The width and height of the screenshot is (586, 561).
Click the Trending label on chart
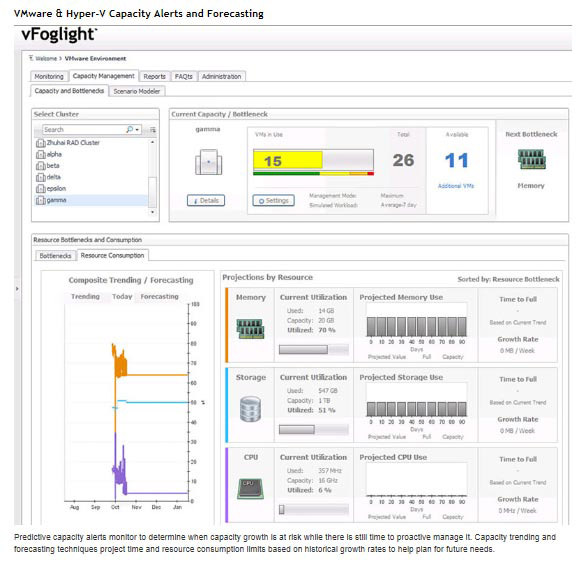85,296
